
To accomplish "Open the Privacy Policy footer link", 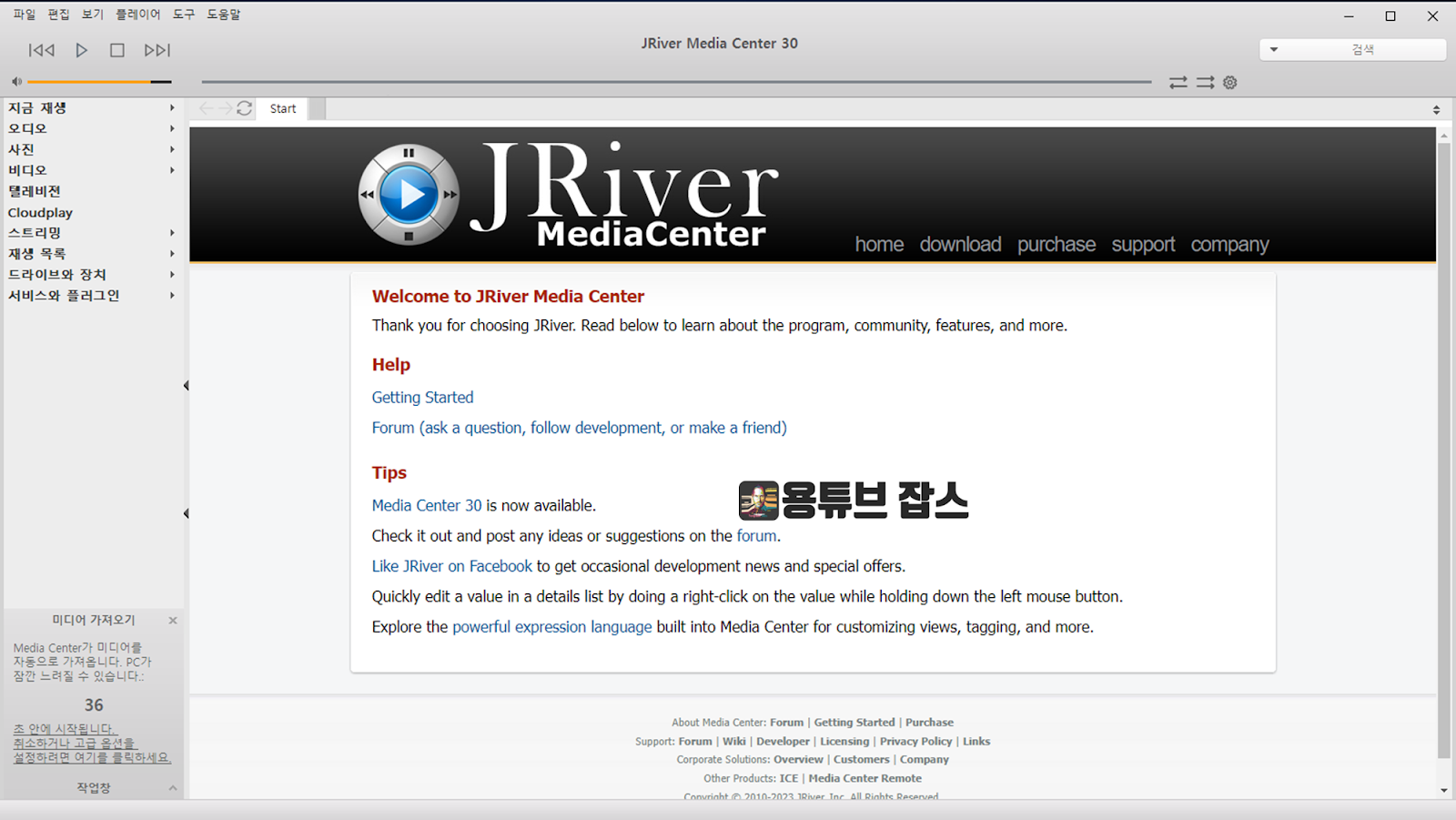I will tap(915, 742).
